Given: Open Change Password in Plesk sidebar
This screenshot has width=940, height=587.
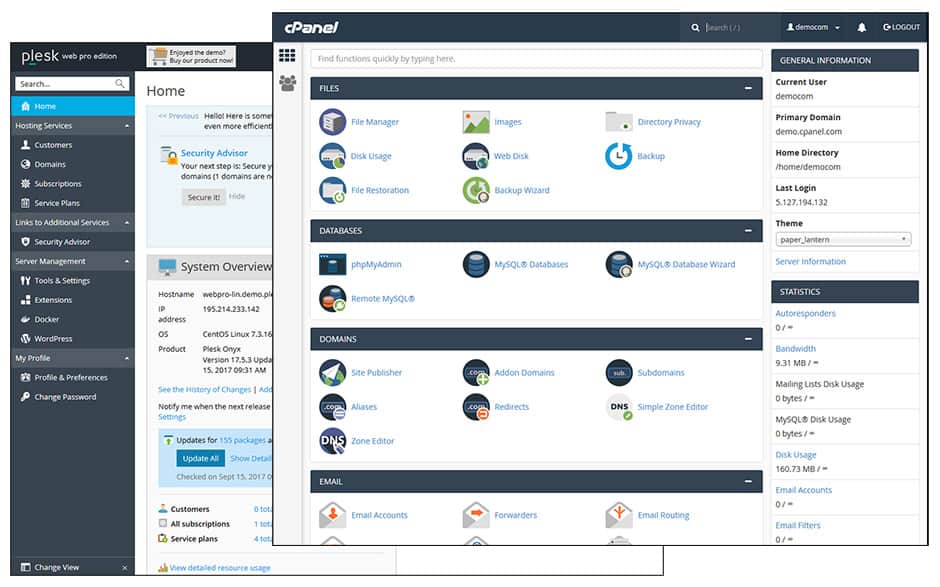Looking at the screenshot, I should coord(73,397).
